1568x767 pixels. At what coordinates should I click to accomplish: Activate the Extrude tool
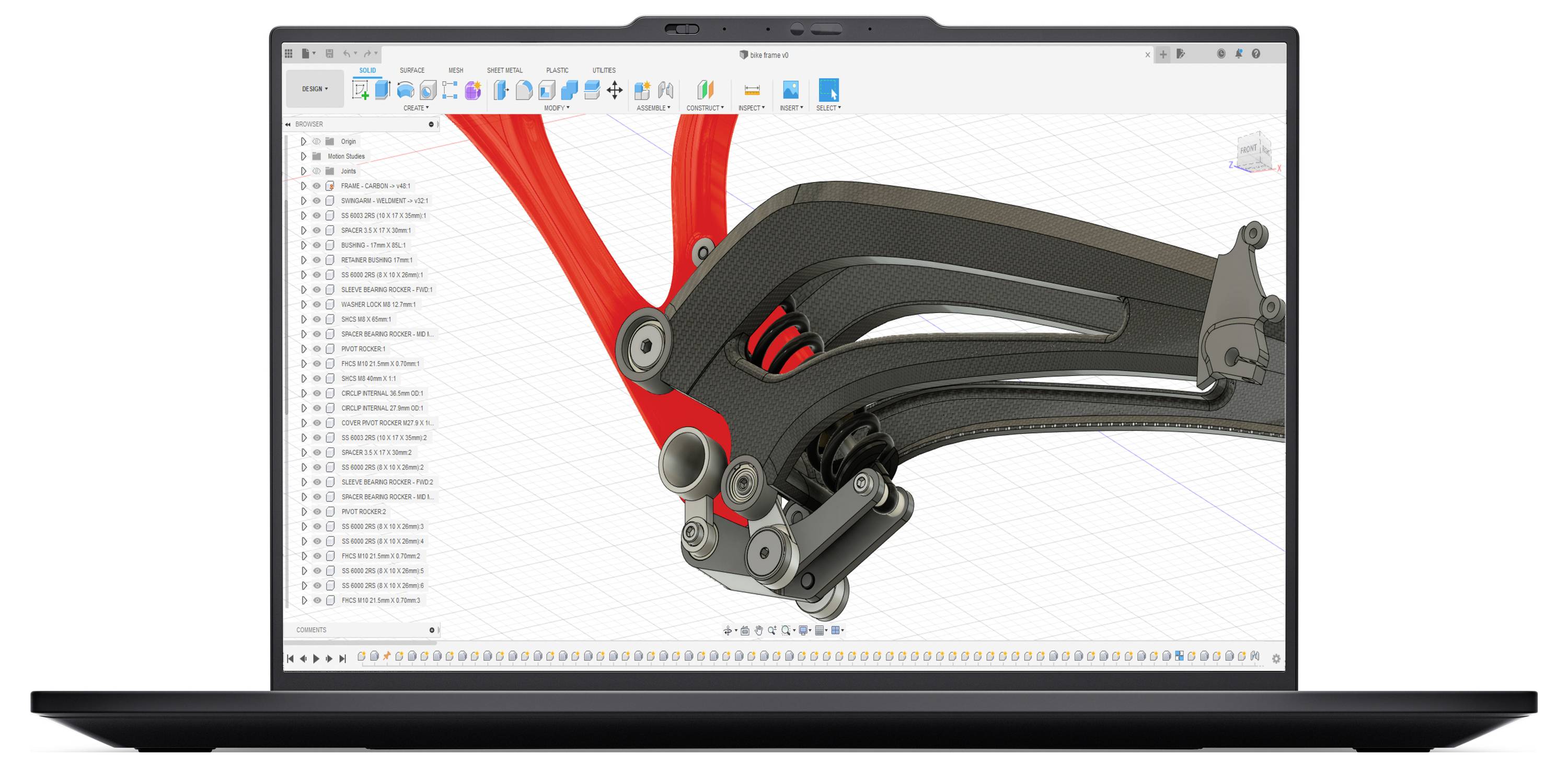click(x=382, y=90)
